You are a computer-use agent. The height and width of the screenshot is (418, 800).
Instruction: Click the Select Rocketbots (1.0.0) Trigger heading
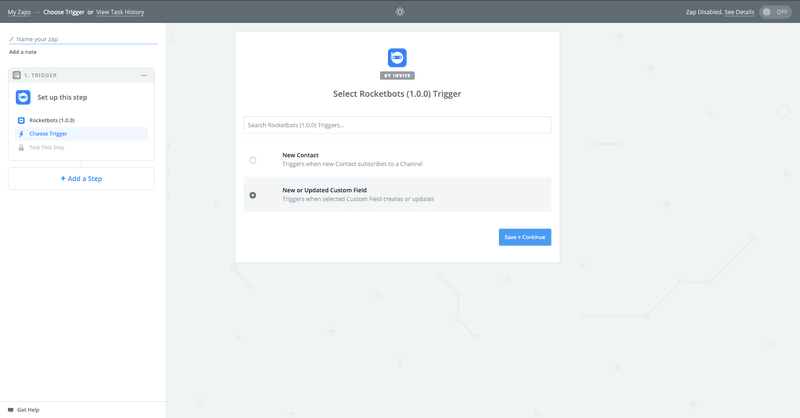click(x=397, y=94)
